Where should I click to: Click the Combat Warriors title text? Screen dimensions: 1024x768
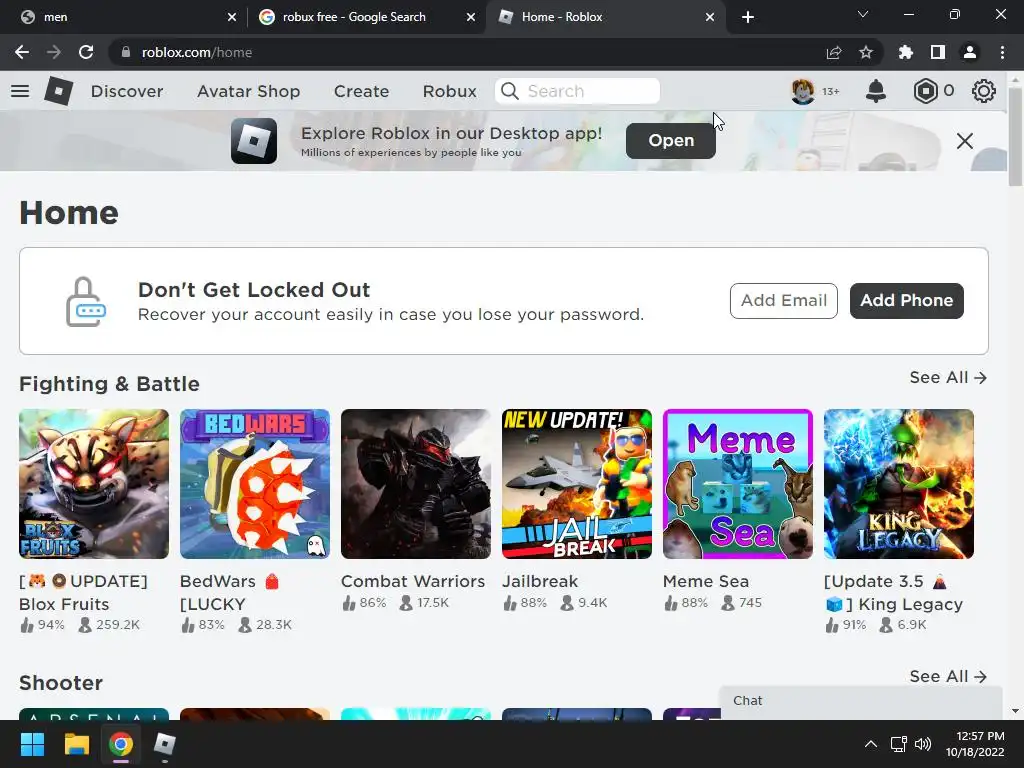coord(413,581)
